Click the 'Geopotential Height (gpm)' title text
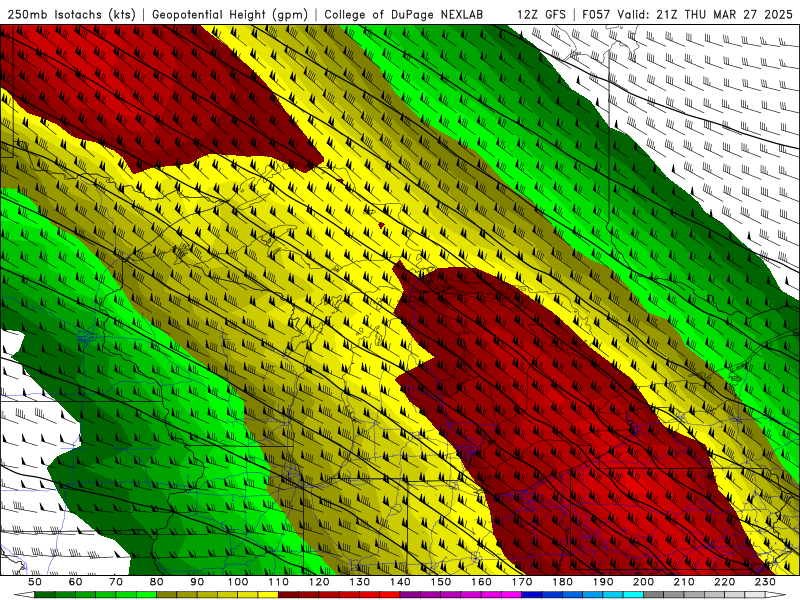The width and height of the screenshot is (800, 600). [x=230, y=15]
